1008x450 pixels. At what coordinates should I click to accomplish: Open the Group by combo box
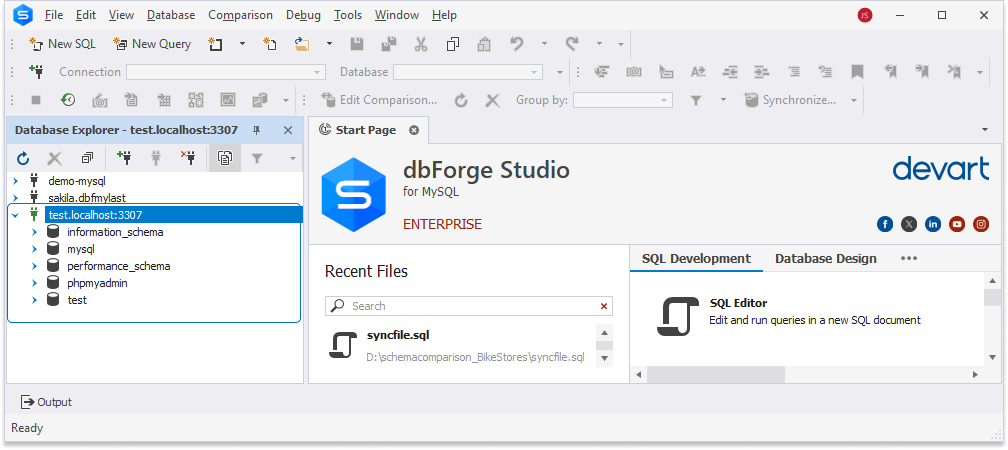click(623, 100)
